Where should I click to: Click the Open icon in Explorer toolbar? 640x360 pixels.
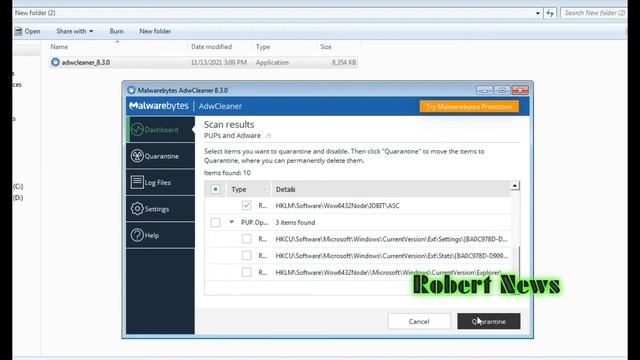point(18,31)
